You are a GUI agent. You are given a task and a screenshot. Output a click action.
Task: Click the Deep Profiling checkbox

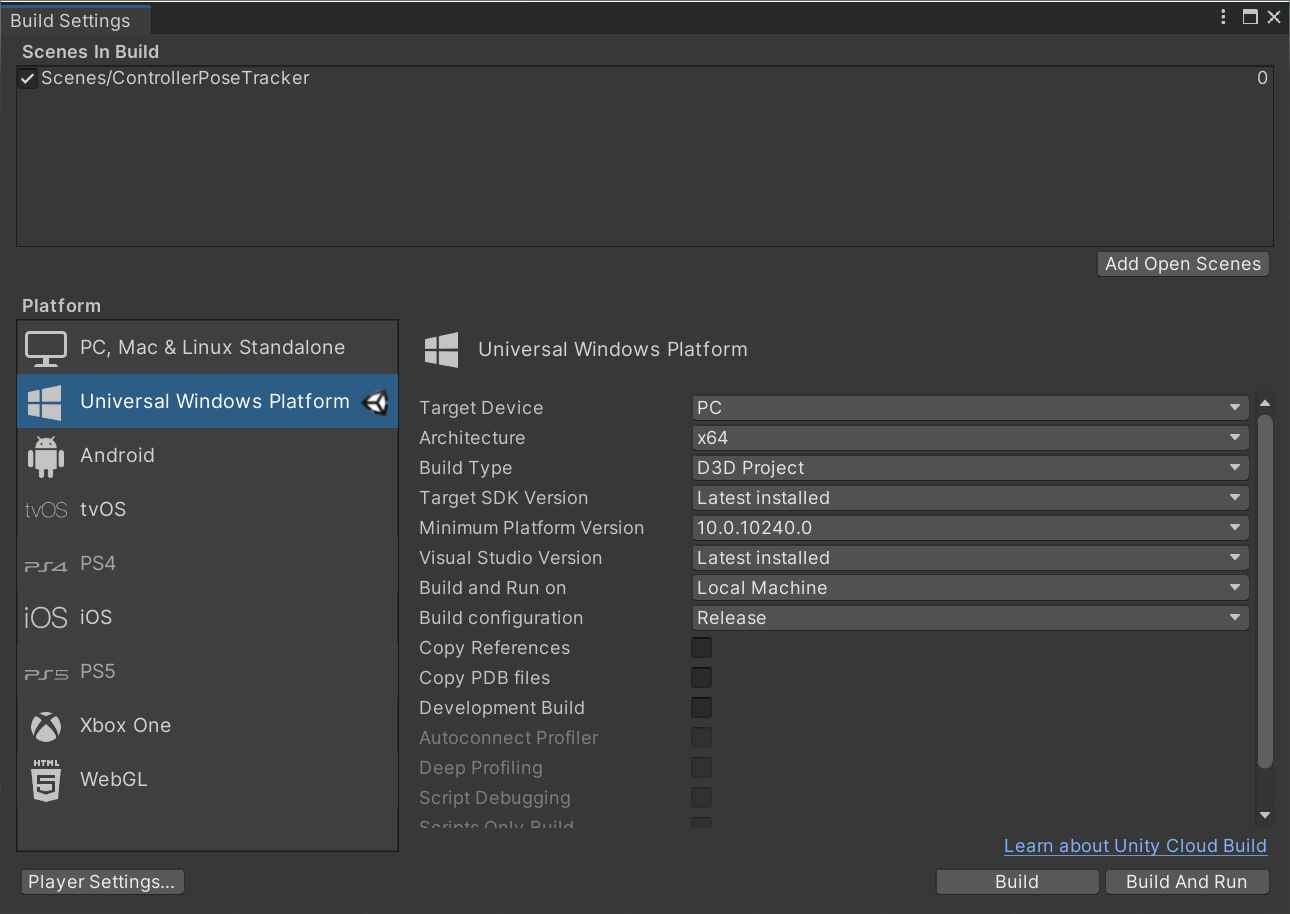tap(702, 768)
